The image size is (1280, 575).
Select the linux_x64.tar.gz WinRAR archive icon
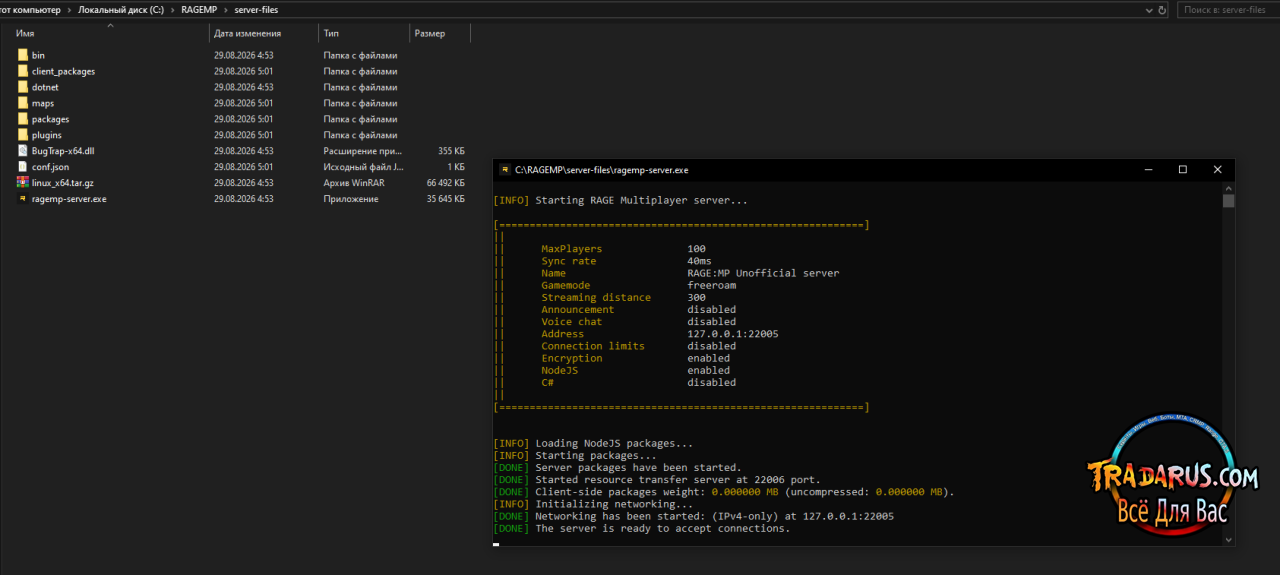pyautogui.click(x=23, y=183)
